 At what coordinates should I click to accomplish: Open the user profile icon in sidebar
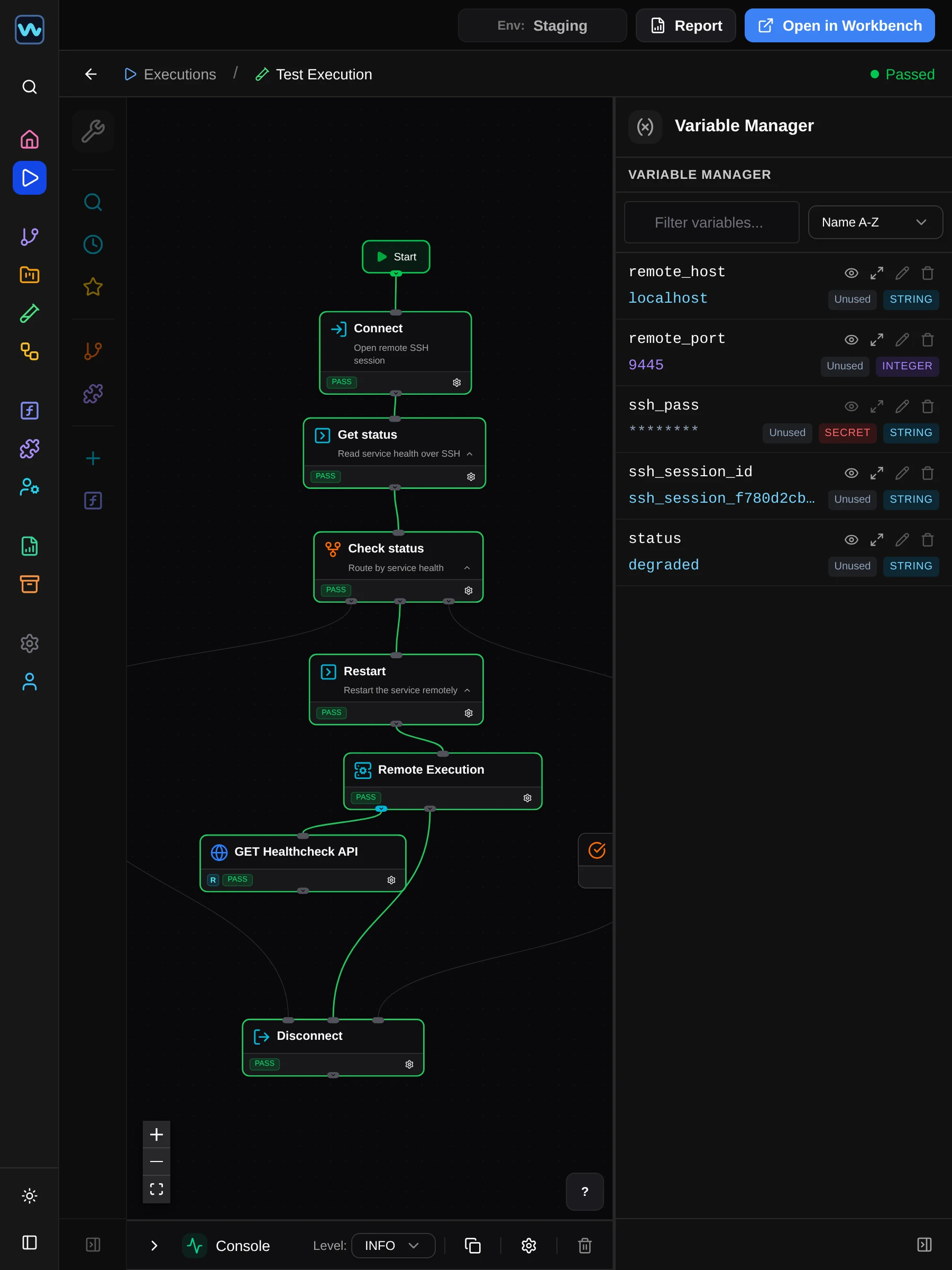click(29, 682)
